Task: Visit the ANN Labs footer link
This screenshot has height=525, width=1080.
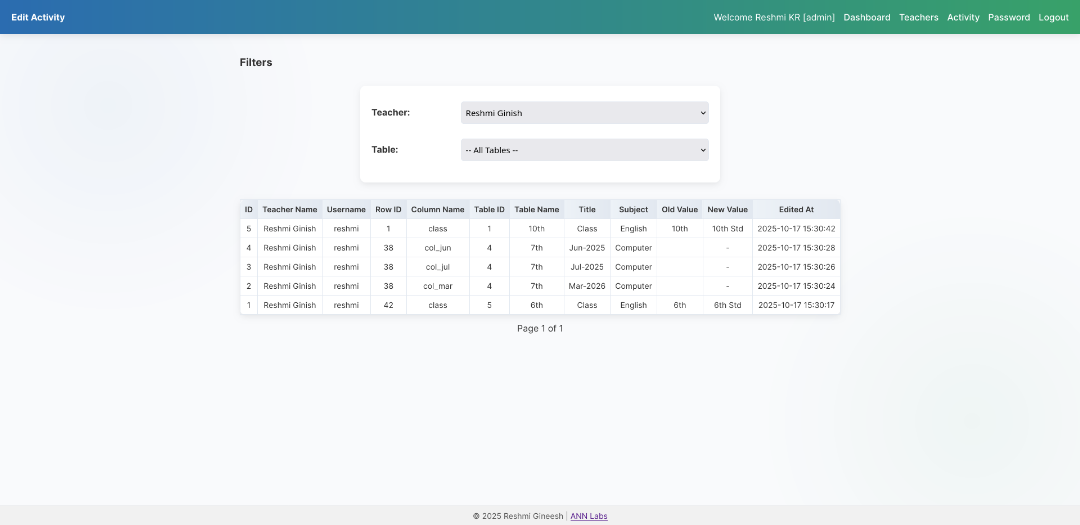Action: pos(589,516)
